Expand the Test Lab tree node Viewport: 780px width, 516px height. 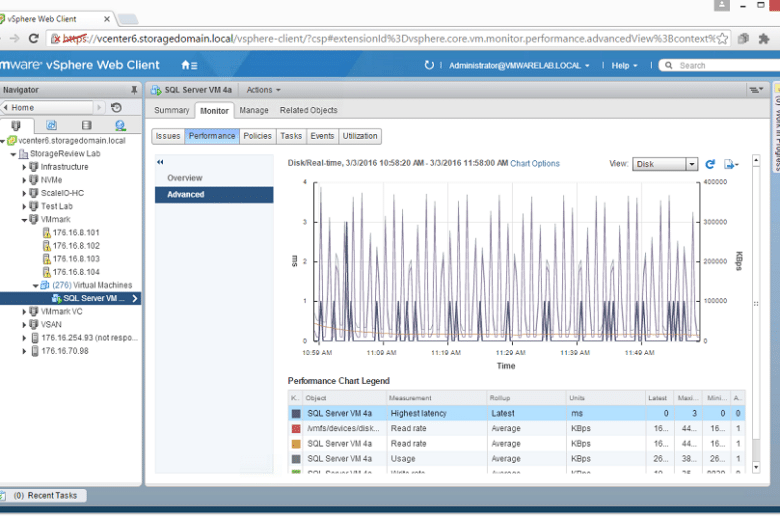[x=24, y=206]
